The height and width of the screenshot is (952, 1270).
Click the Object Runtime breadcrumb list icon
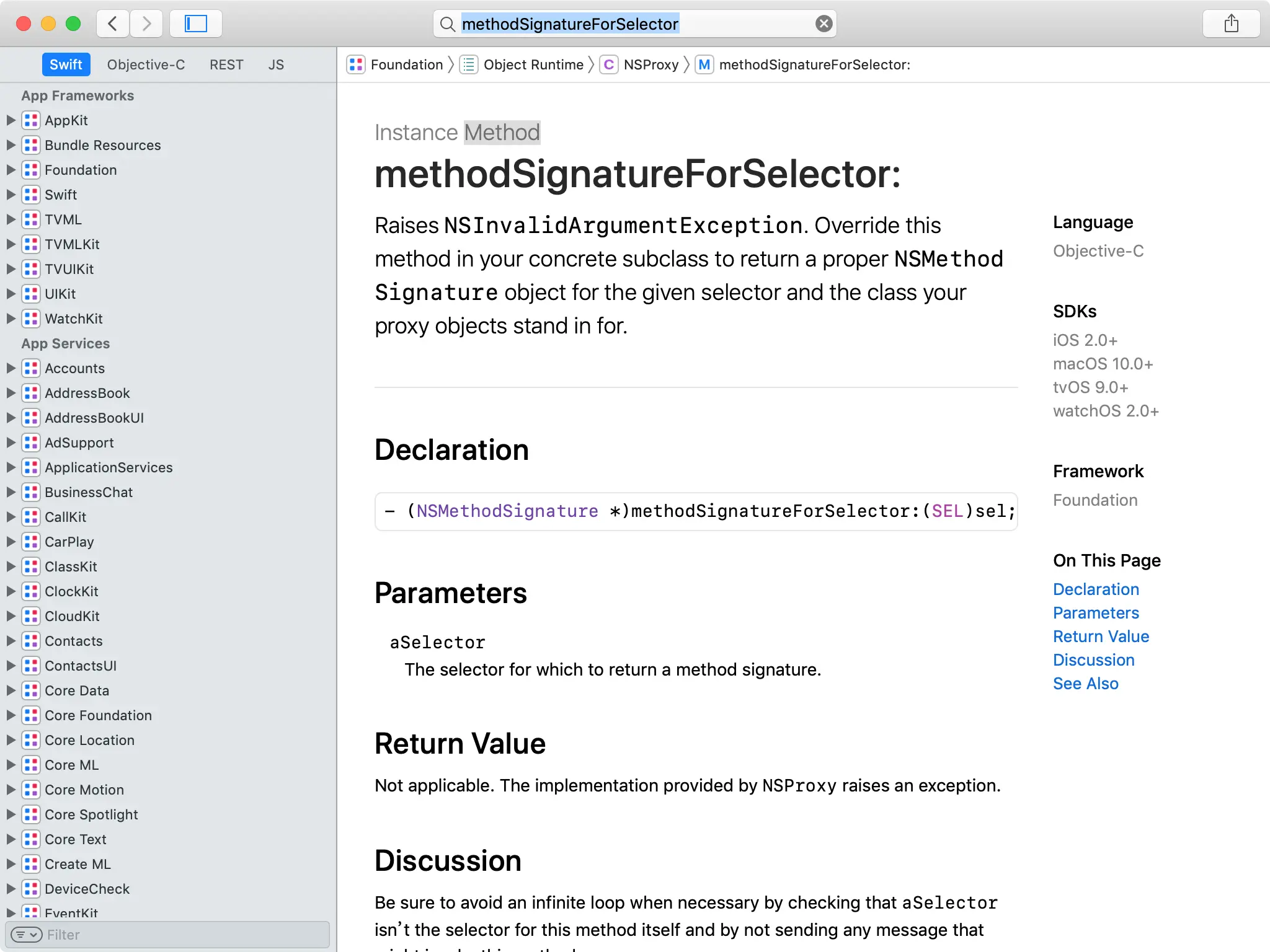469,64
